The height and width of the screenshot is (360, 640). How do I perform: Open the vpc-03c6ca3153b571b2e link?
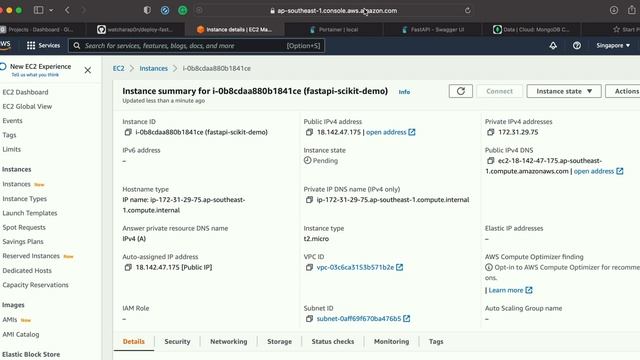click(x=355, y=267)
